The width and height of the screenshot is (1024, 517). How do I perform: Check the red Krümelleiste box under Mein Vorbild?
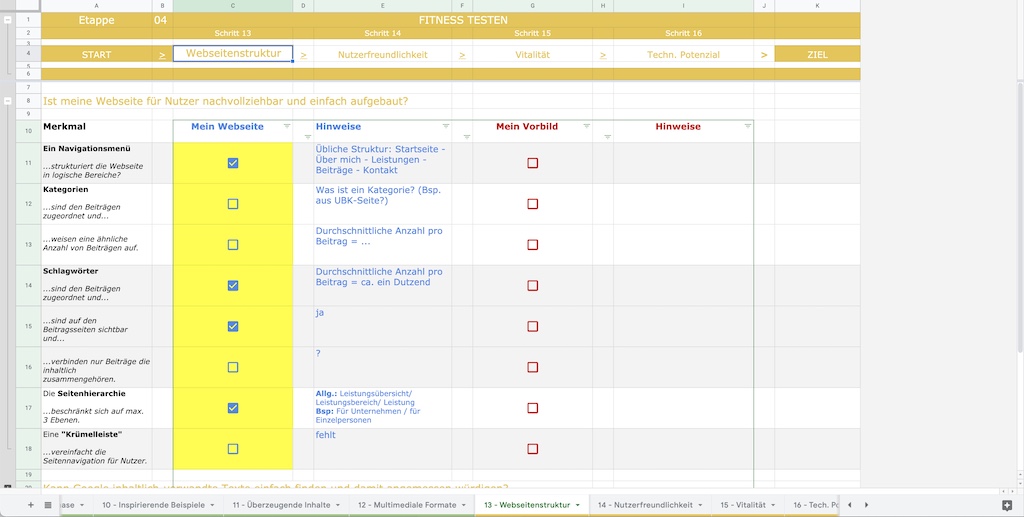[x=532, y=448]
